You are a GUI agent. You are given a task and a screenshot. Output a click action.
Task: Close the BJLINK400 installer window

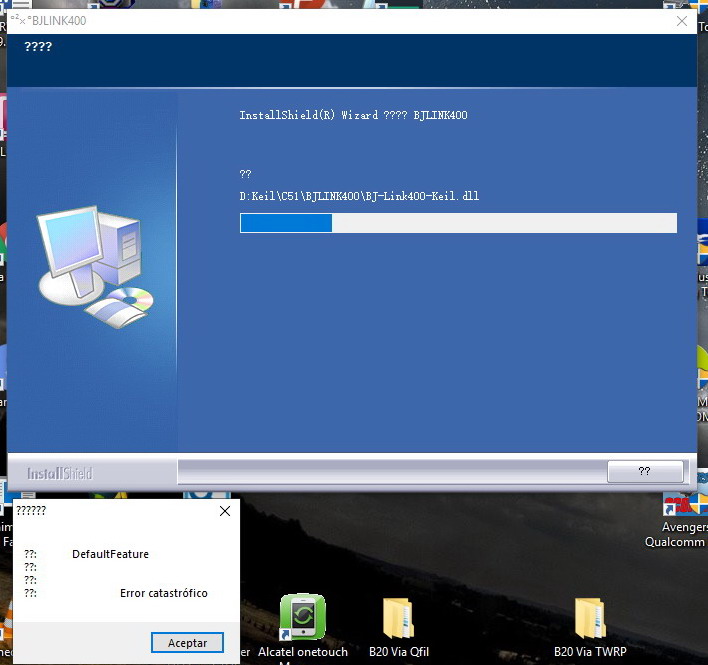tap(682, 21)
